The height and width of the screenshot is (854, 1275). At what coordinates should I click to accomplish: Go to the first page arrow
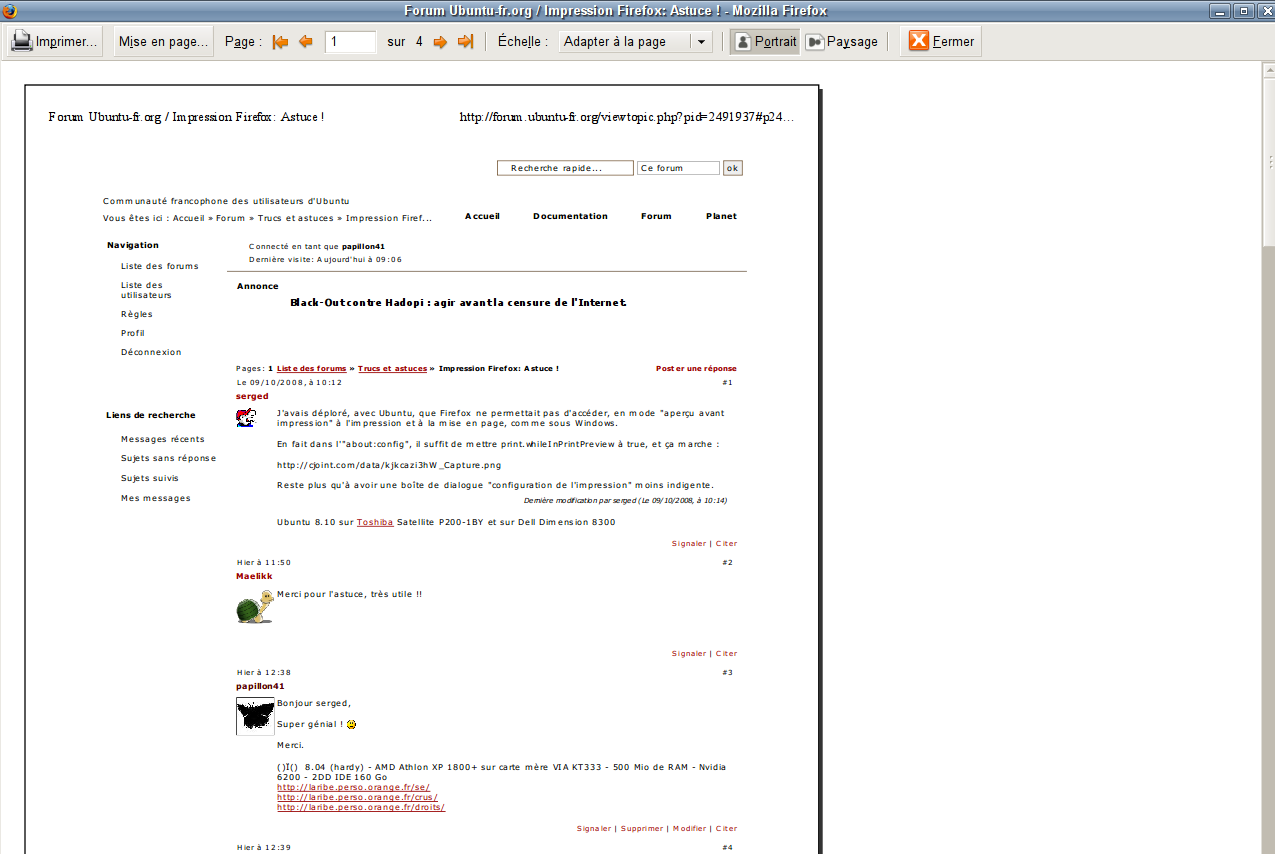pos(281,42)
